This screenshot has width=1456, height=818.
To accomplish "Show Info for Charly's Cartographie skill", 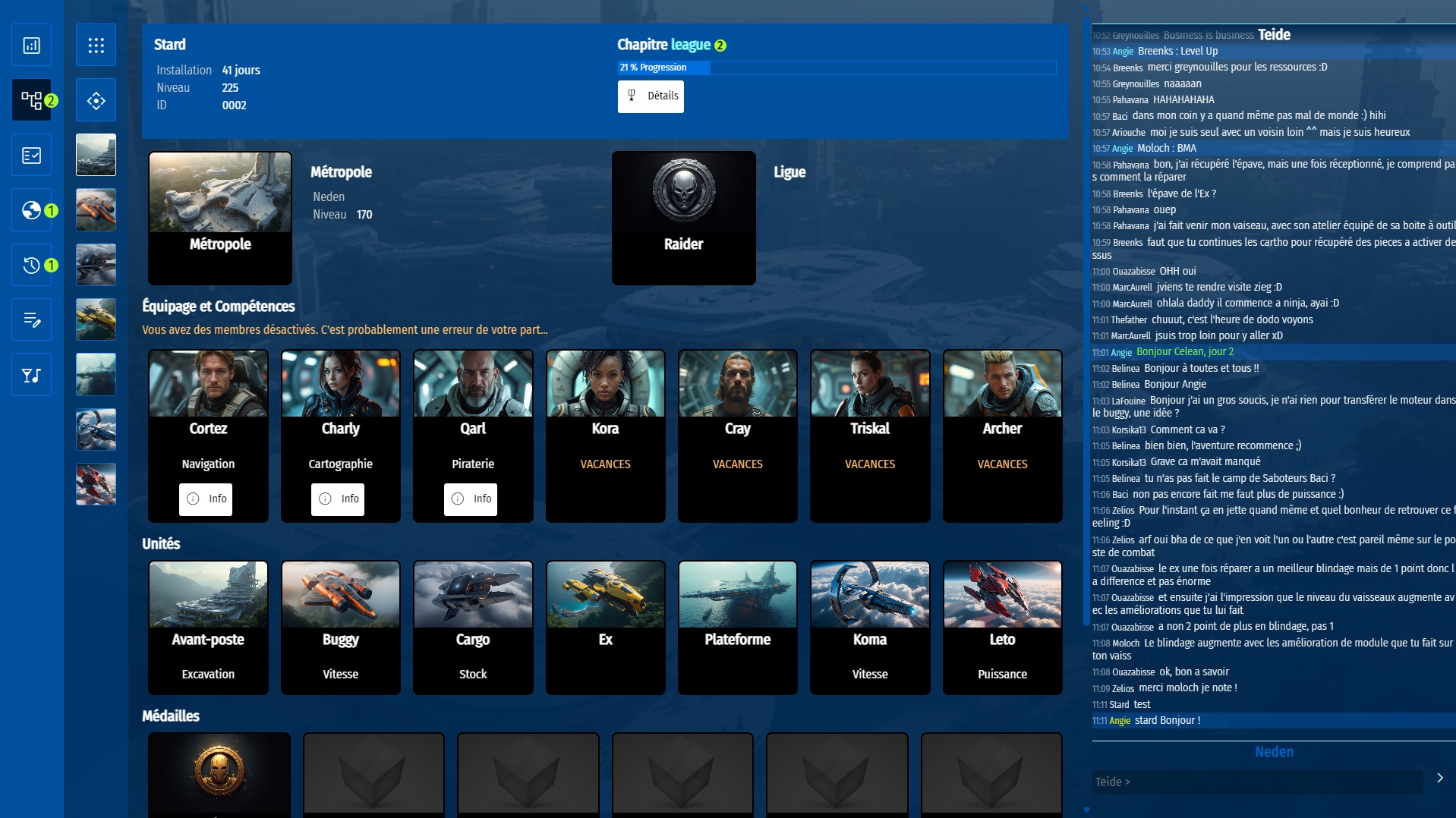I will pyautogui.click(x=338, y=499).
